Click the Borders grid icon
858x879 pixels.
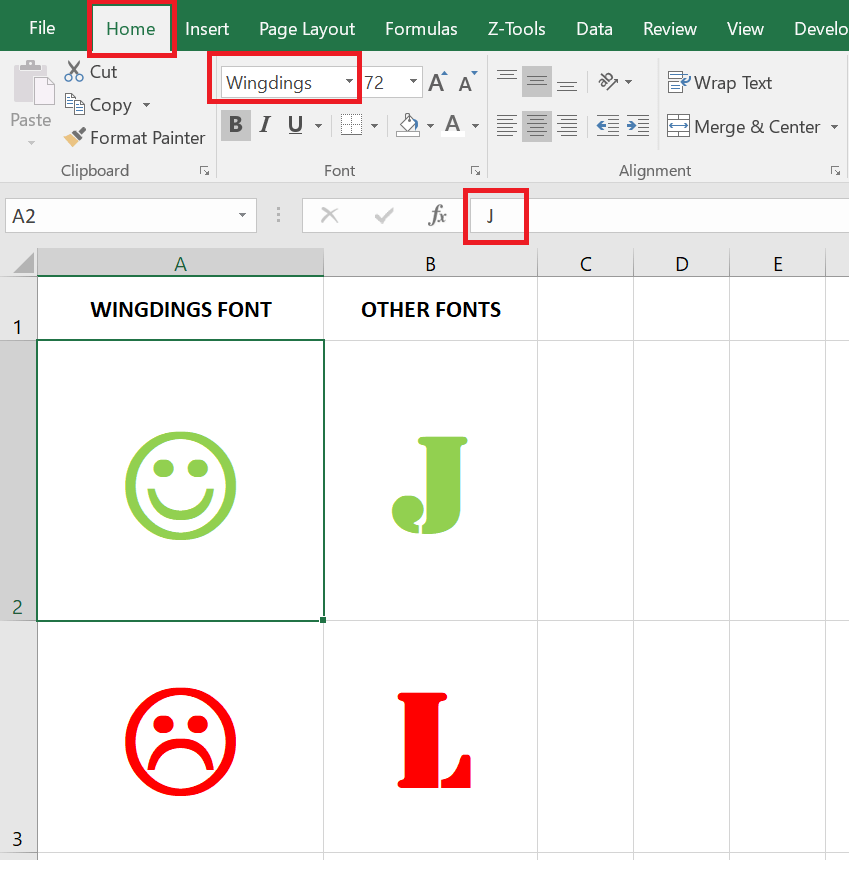point(351,125)
